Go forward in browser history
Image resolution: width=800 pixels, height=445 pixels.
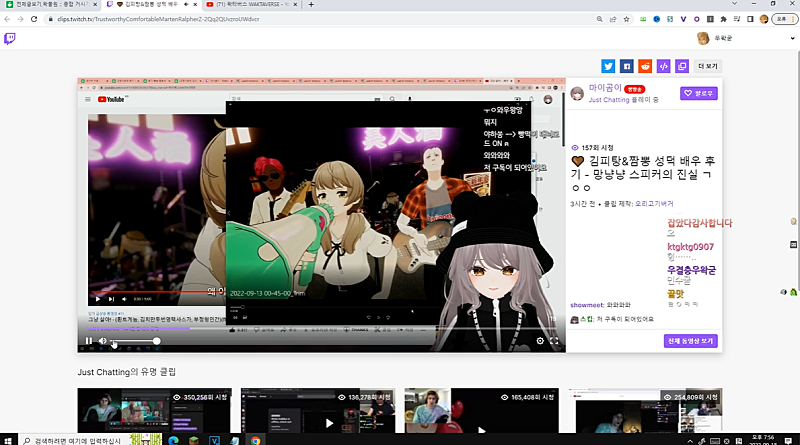pos(20,19)
